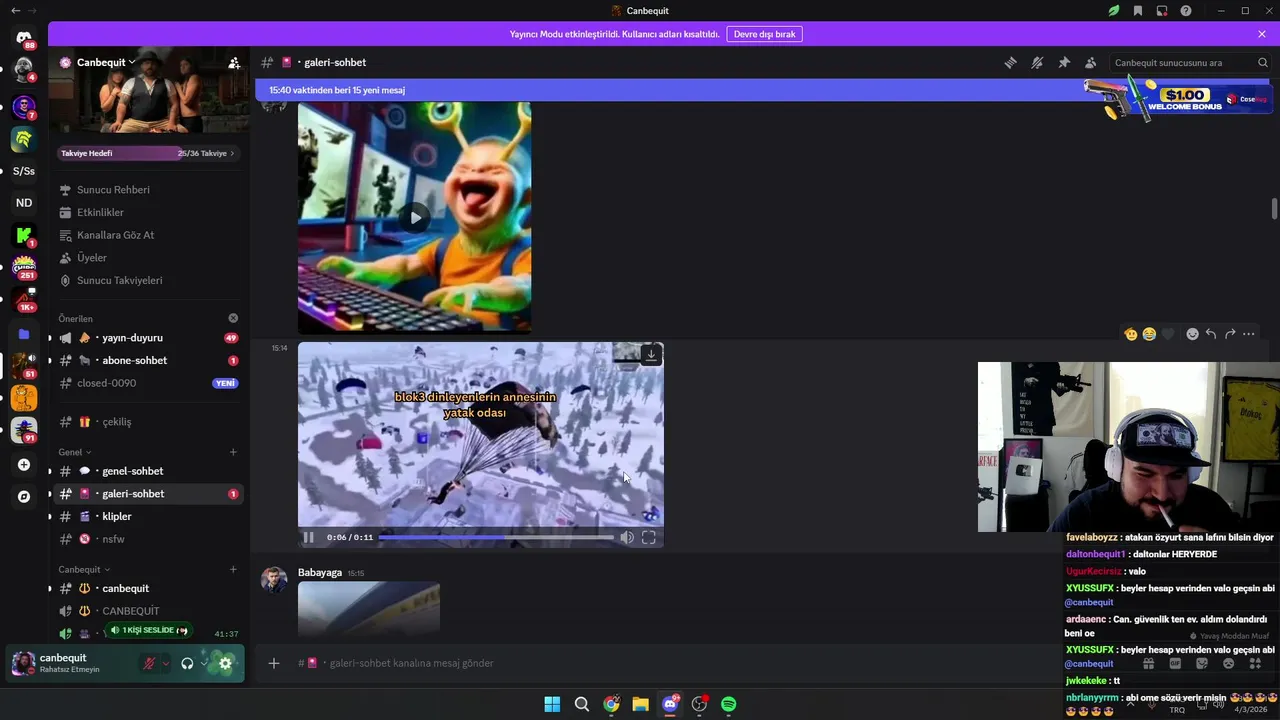The height and width of the screenshot is (720, 1280).
Task: Mute the video volume
Action: 627,537
